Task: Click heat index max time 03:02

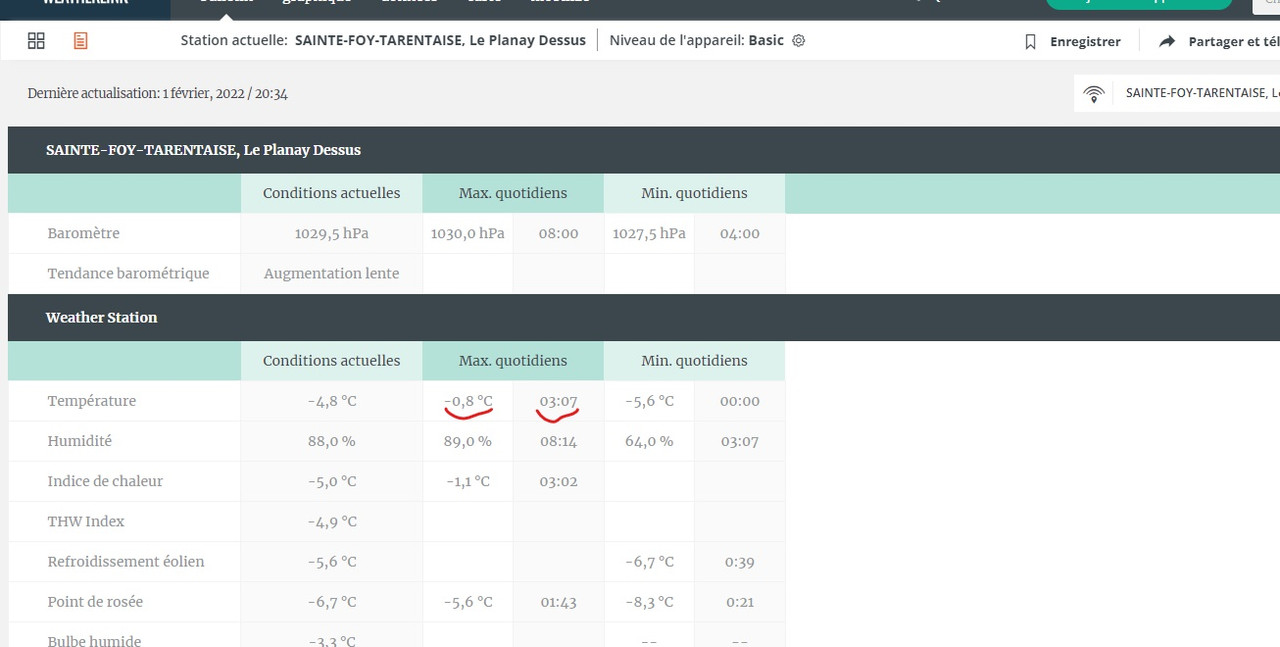Action: coord(559,481)
